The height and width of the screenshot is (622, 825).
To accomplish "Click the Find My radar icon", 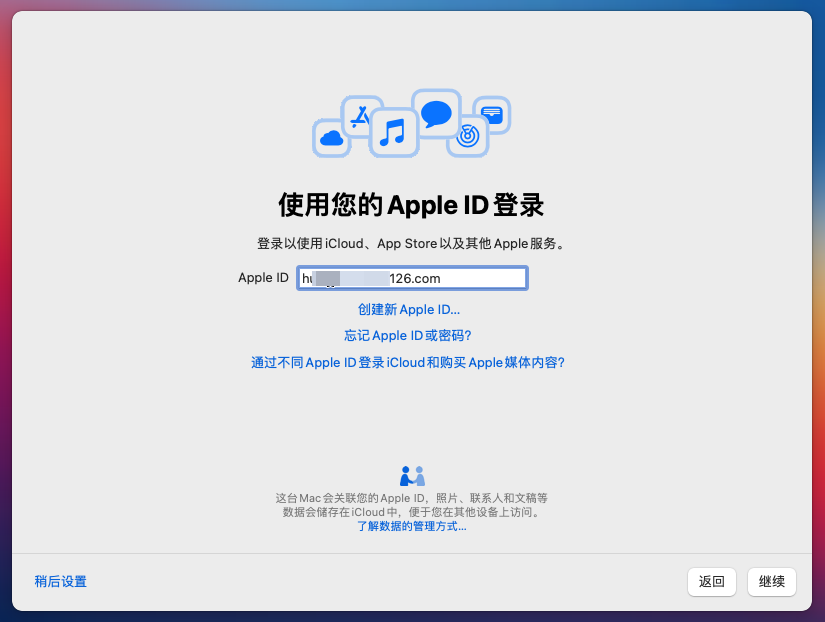I will coord(468,136).
